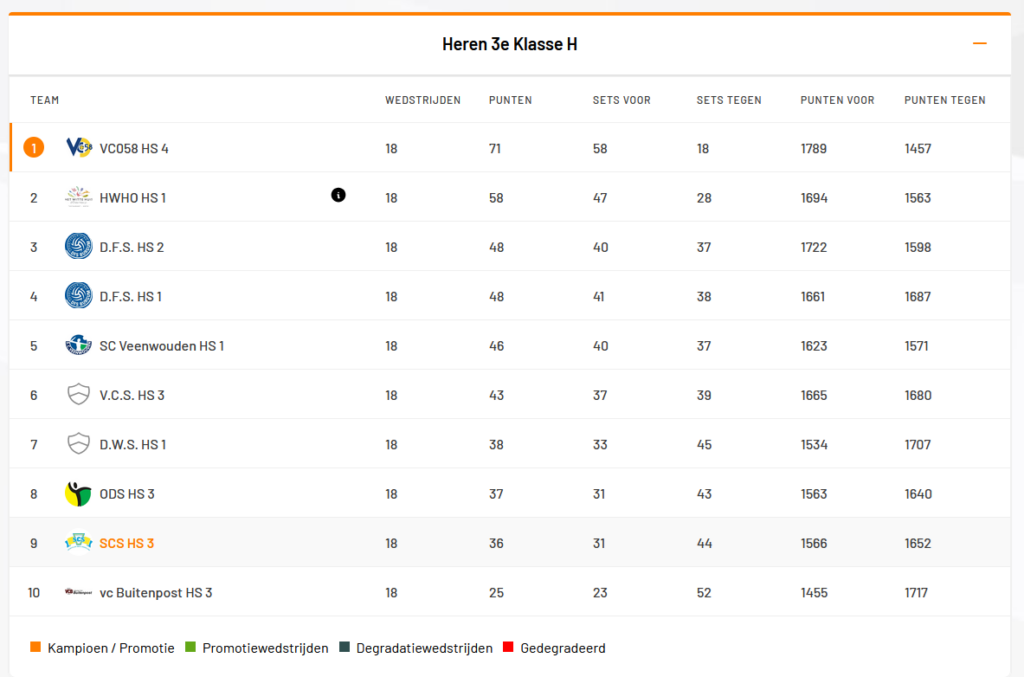
Task: Click the ODS HS 3 club logo
Action: click(78, 493)
